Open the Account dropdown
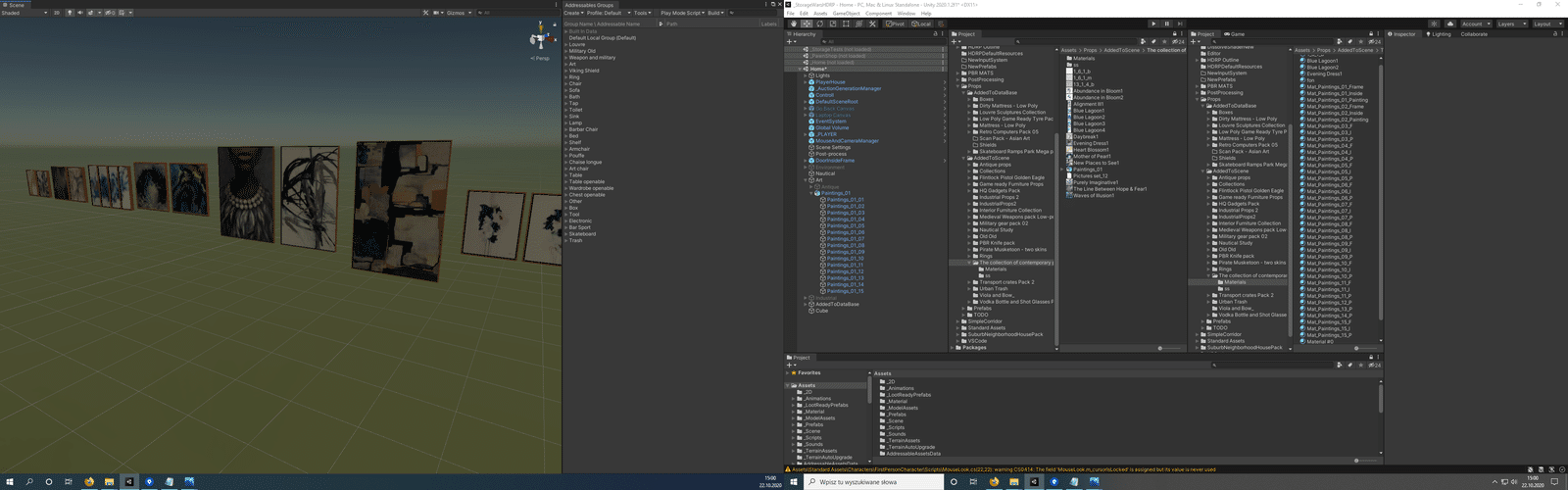Image resolution: width=1568 pixels, height=490 pixels. point(1476,24)
